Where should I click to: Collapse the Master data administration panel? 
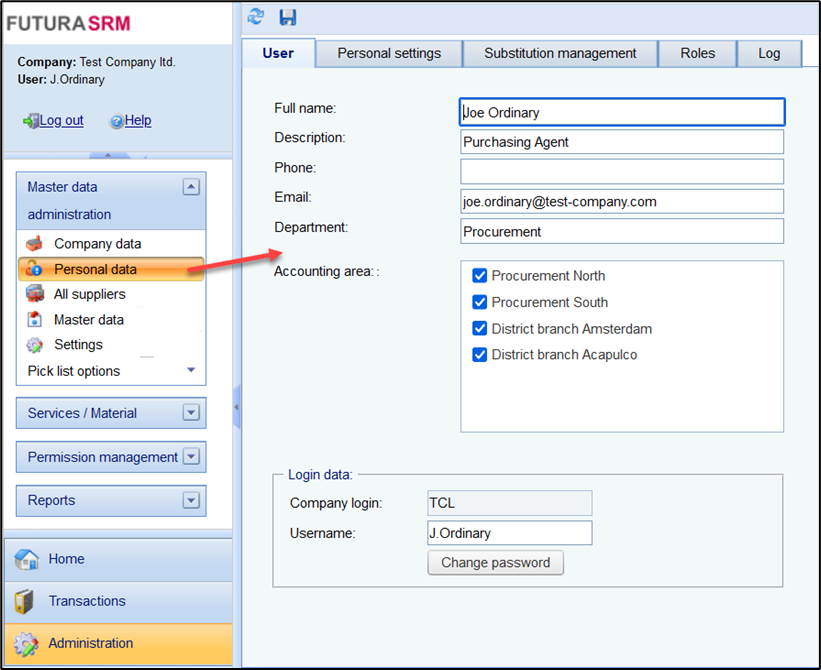[191, 187]
